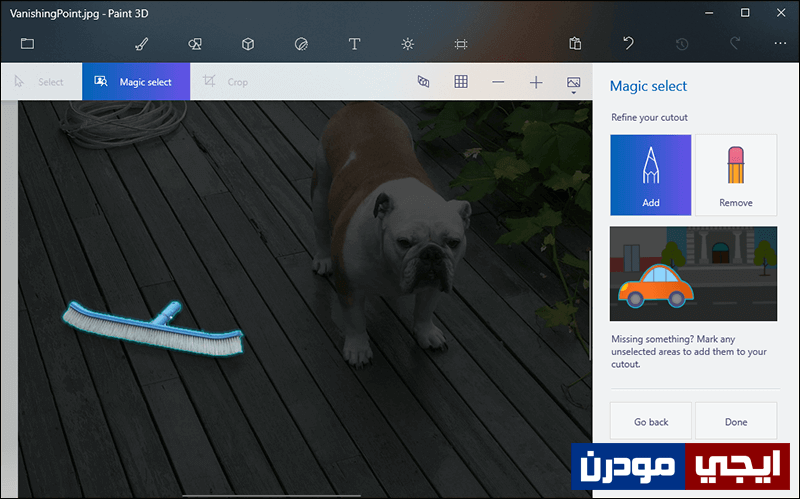Open the History clock icon
The width and height of the screenshot is (800, 499).
pyautogui.click(x=682, y=44)
